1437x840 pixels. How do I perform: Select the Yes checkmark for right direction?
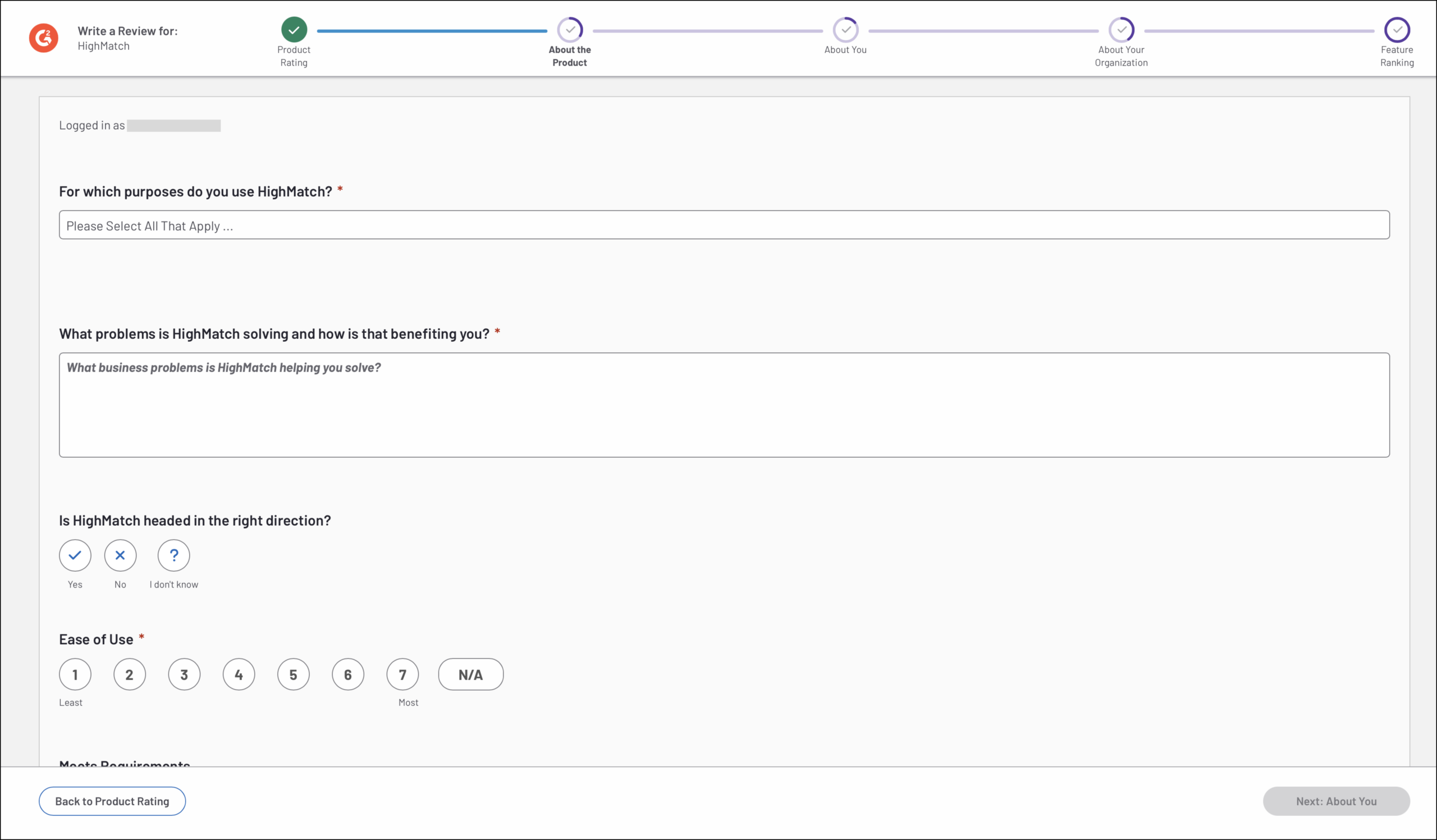(75, 555)
